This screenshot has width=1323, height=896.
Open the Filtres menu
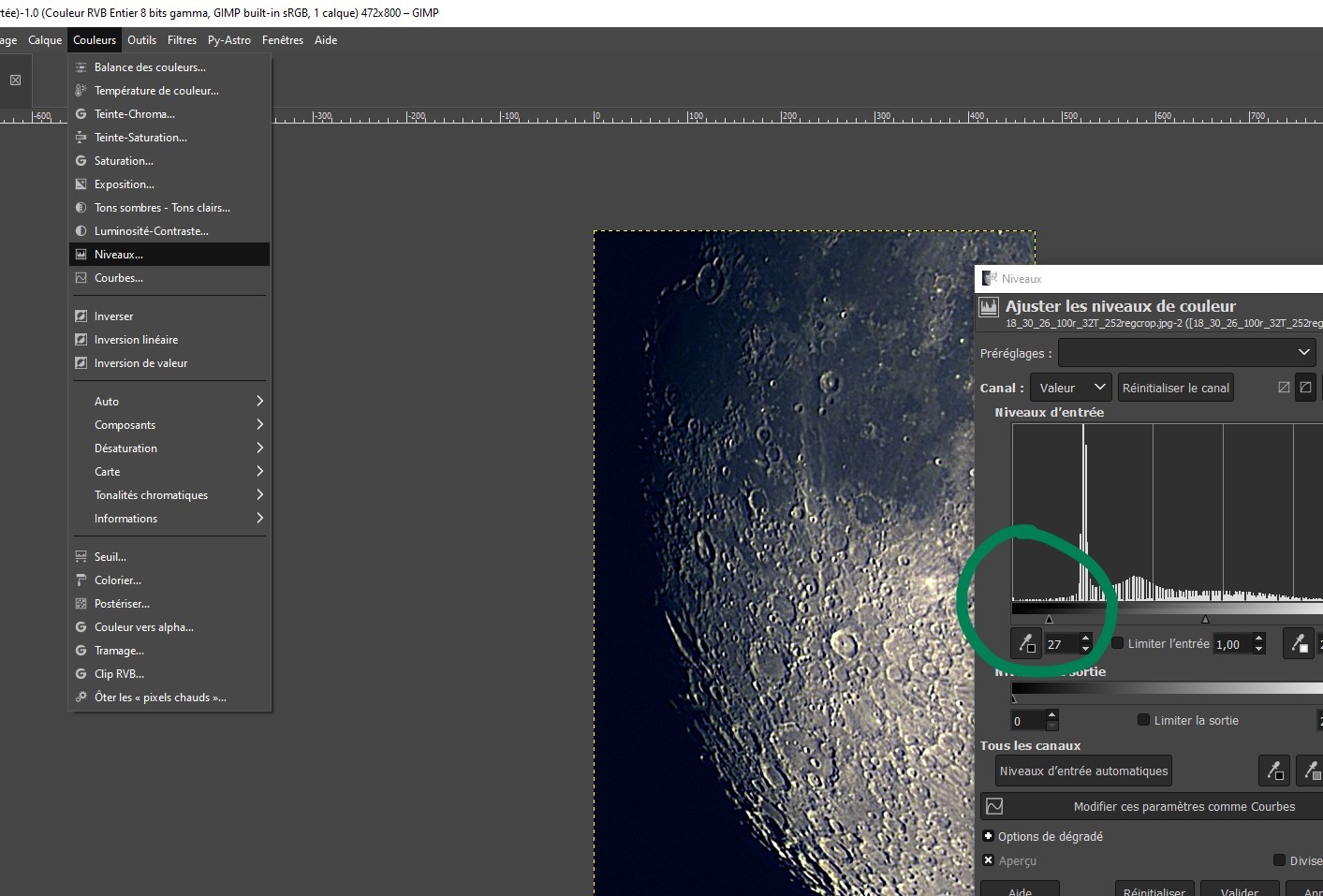click(x=182, y=40)
